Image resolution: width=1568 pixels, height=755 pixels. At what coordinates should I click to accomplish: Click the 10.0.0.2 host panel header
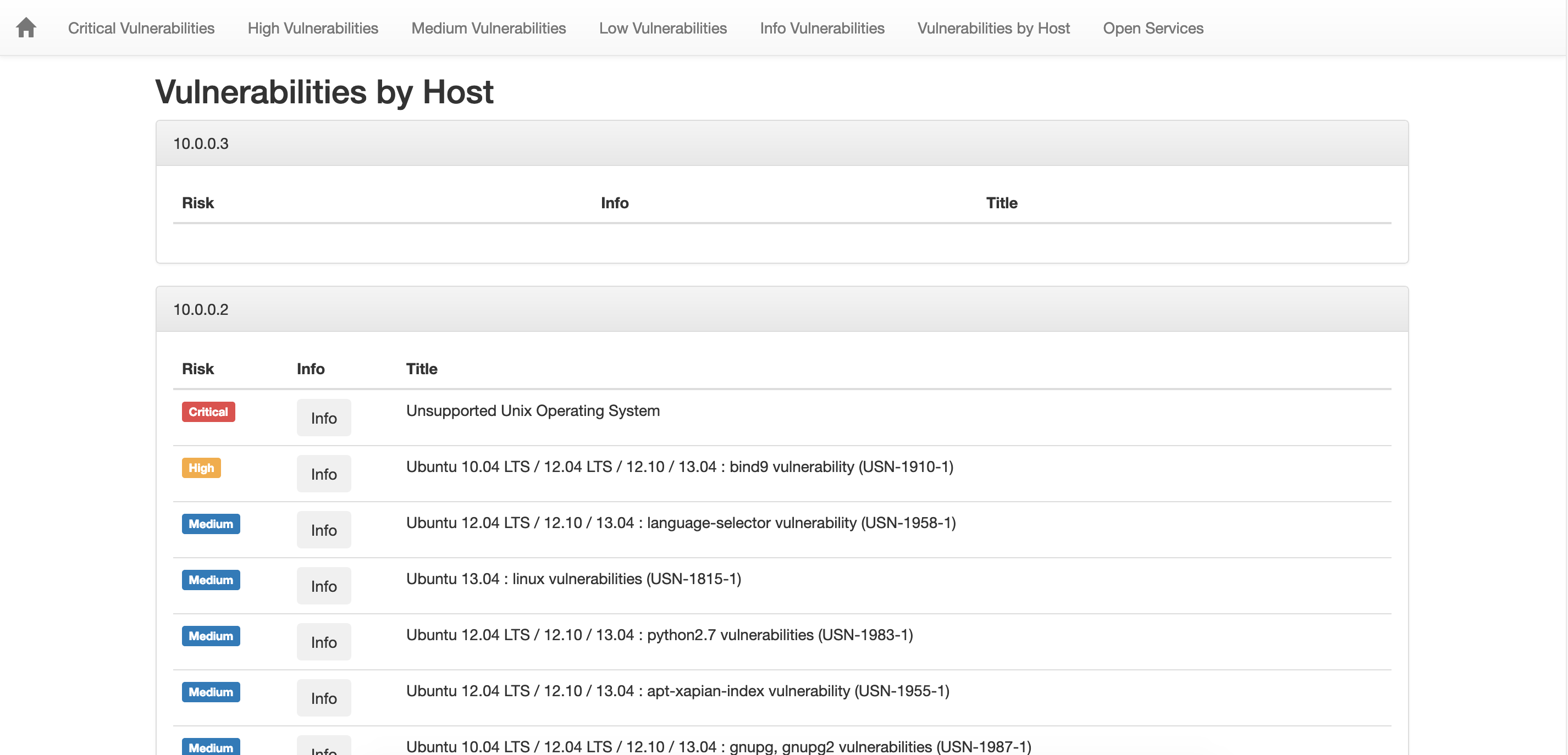(782, 309)
